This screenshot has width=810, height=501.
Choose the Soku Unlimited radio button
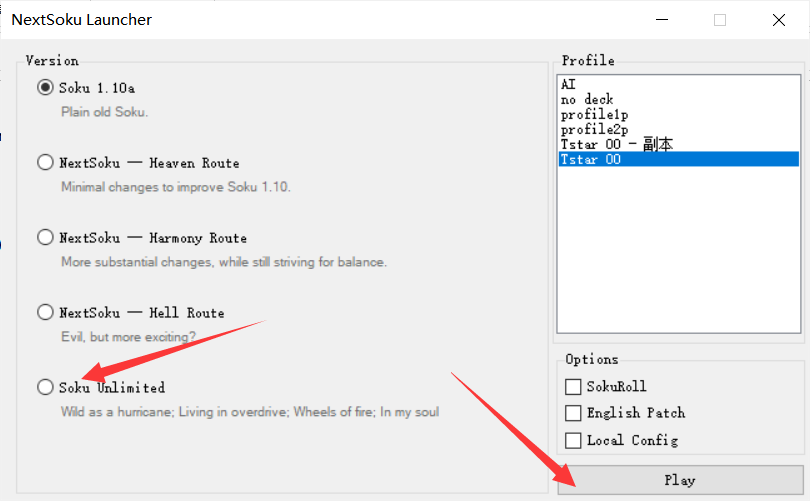pyautogui.click(x=45, y=387)
